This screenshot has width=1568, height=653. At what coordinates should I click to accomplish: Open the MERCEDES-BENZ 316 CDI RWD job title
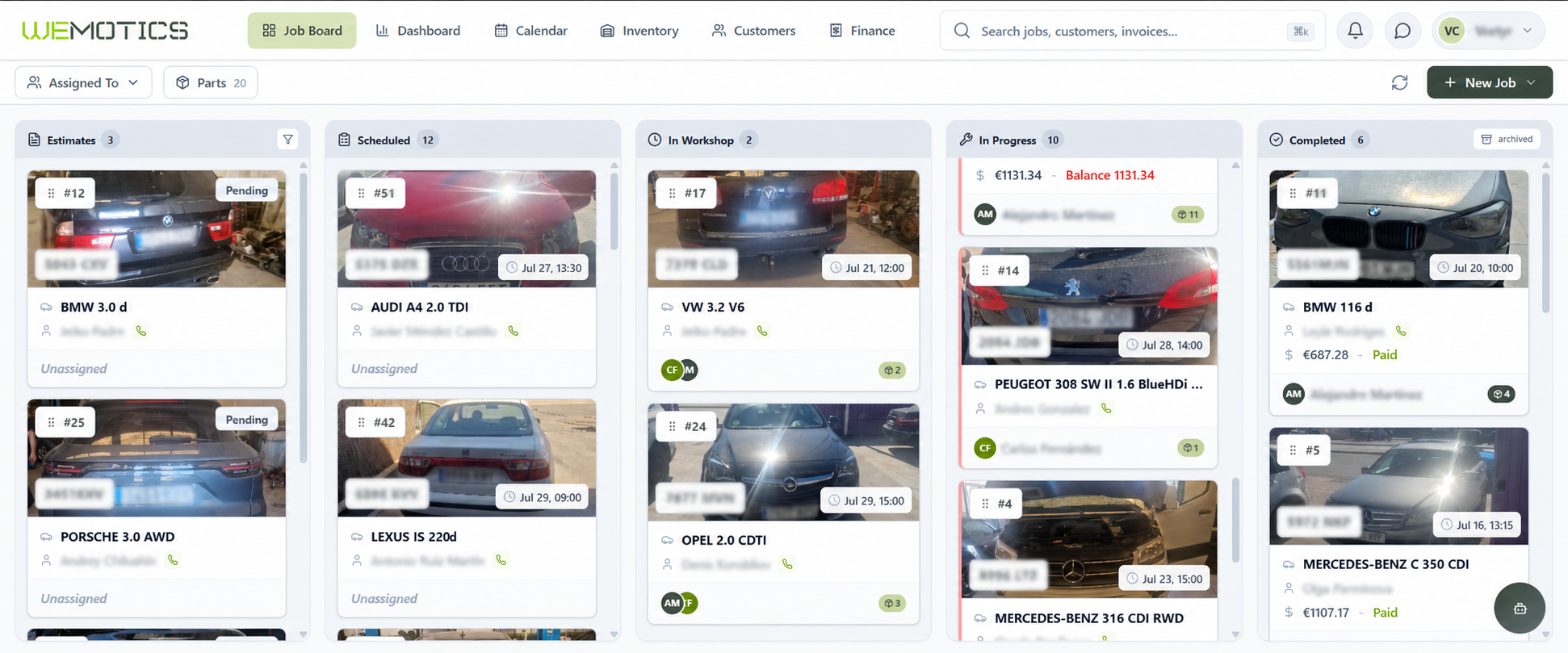point(1088,618)
